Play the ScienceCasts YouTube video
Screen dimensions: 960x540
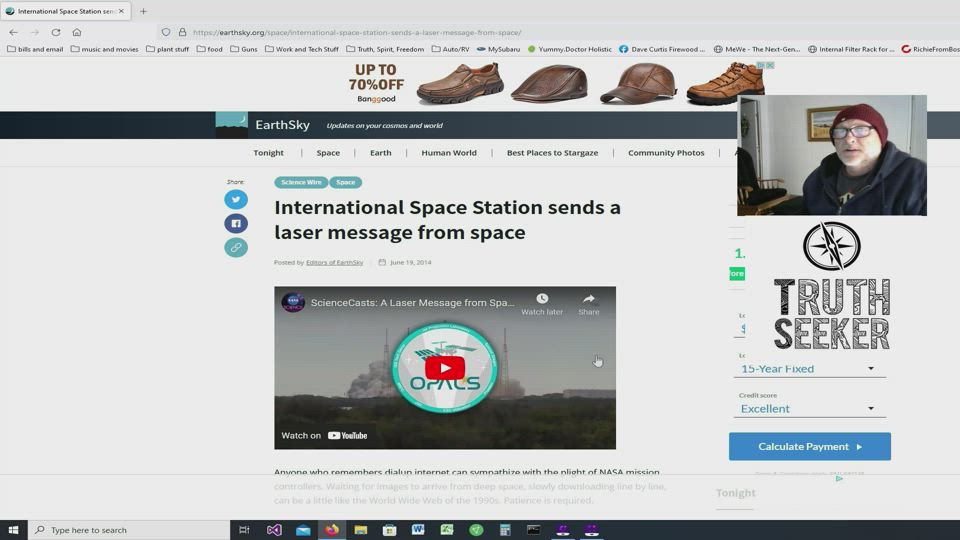point(445,367)
